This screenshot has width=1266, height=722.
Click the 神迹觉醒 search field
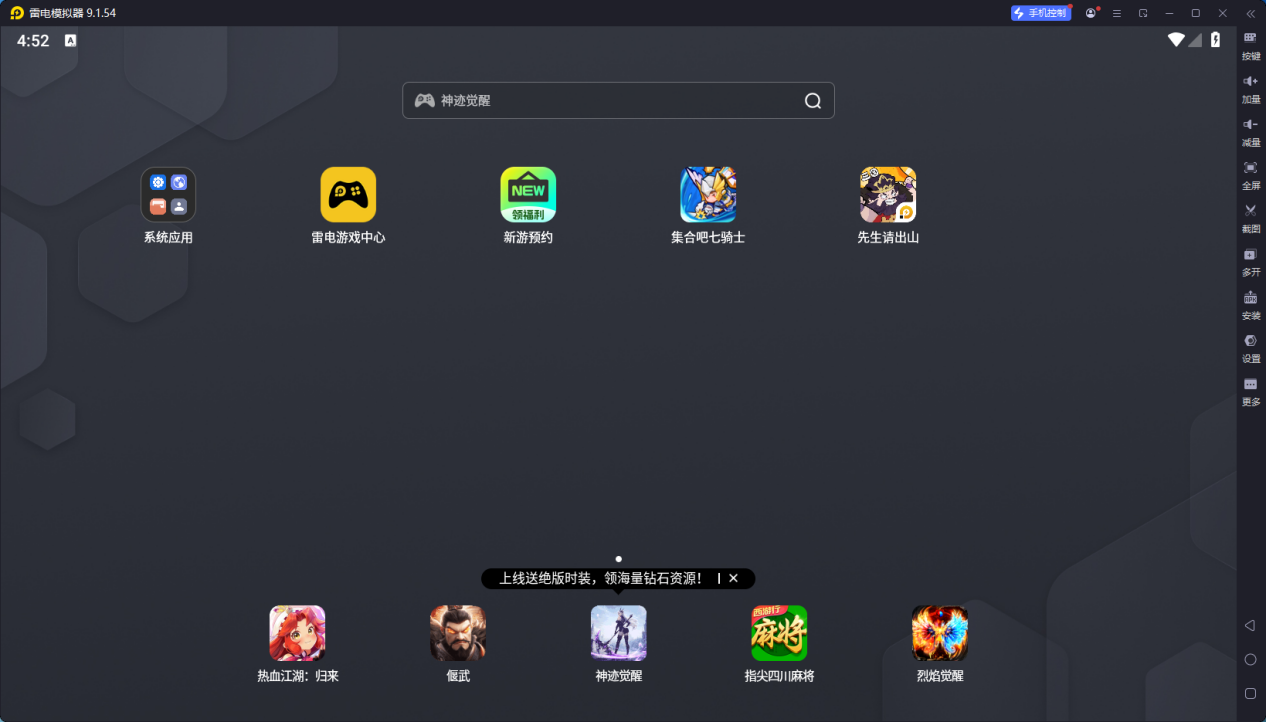point(618,100)
